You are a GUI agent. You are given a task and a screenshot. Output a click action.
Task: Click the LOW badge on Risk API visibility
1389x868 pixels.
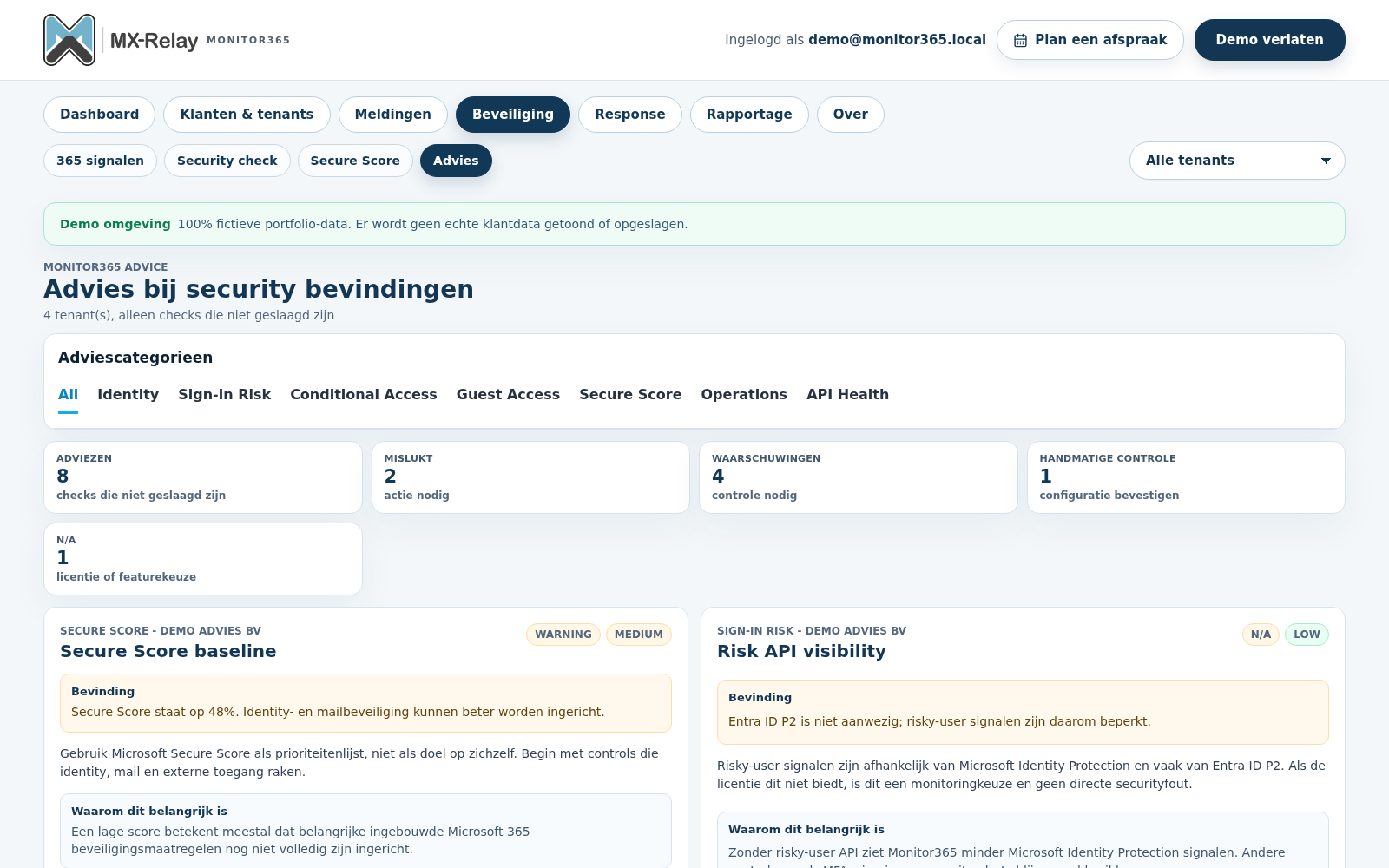[x=1307, y=635]
